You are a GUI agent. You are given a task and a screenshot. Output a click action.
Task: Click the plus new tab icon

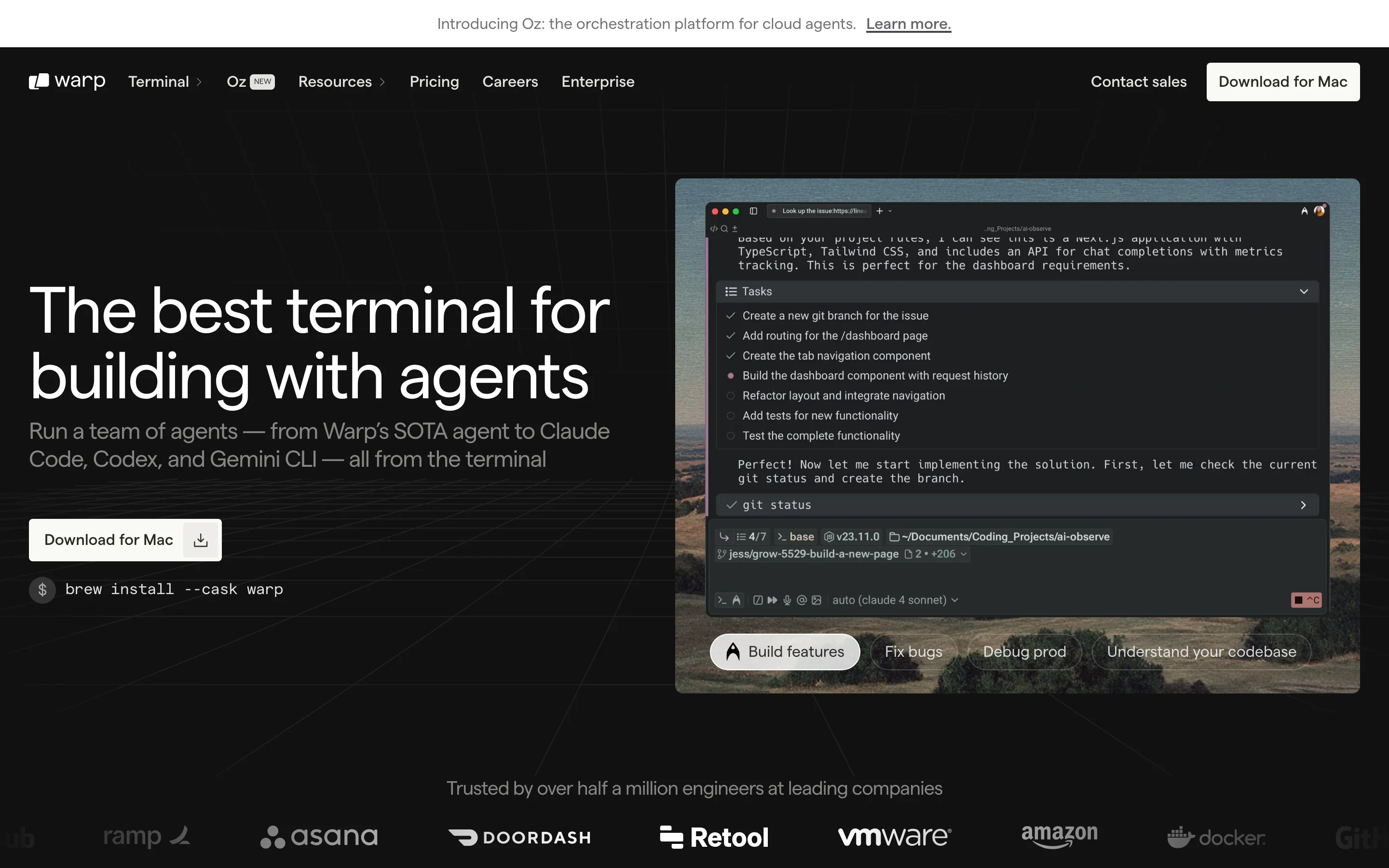point(879,211)
